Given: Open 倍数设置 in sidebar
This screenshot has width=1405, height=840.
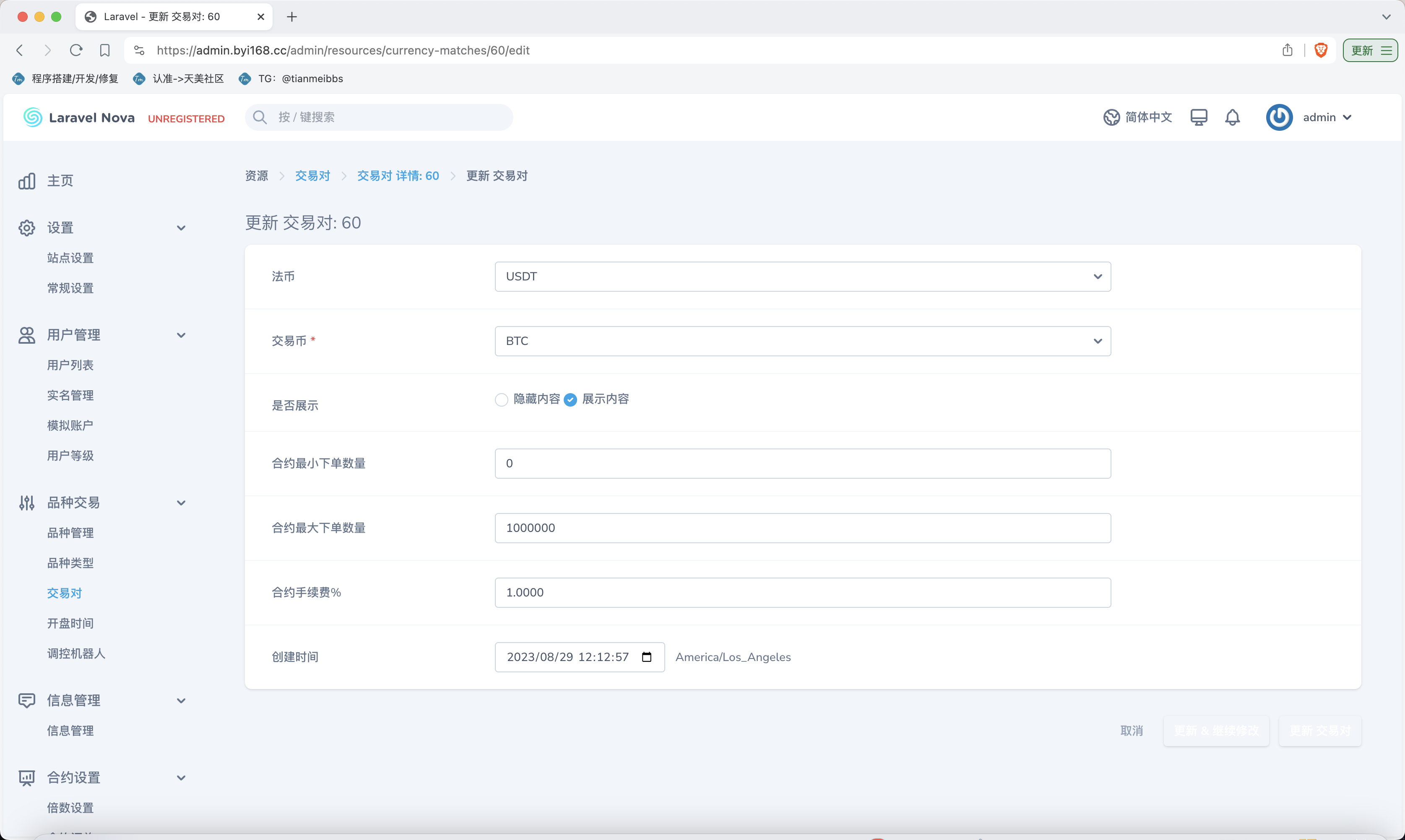Looking at the screenshot, I should tap(70, 808).
